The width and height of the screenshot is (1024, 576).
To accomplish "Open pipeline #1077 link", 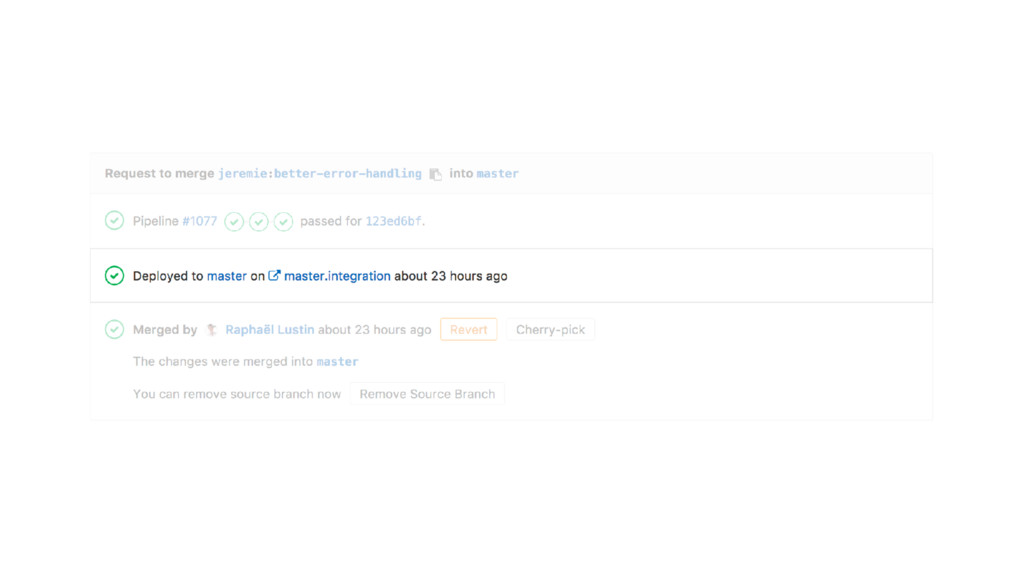I will click(x=200, y=221).
